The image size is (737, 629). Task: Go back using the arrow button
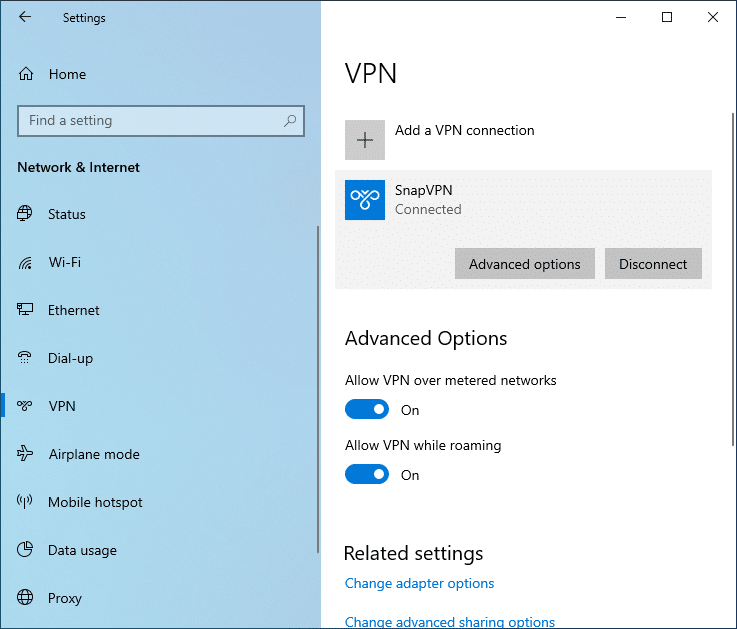pos(25,17)
